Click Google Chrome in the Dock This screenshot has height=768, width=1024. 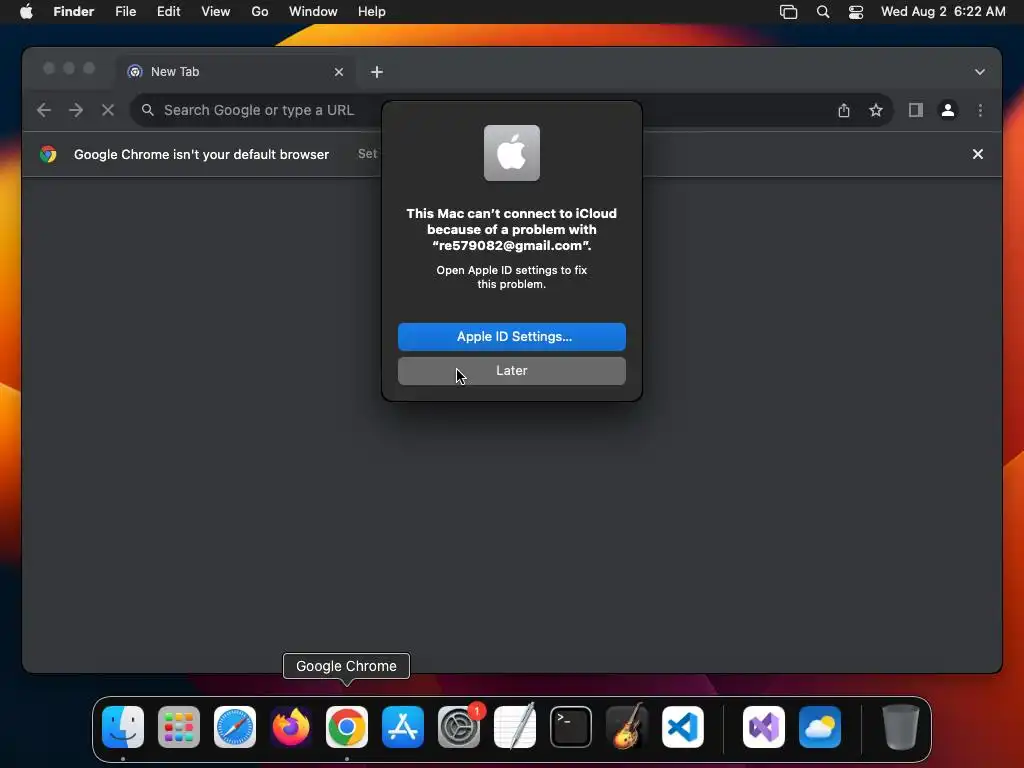[347, 727]
